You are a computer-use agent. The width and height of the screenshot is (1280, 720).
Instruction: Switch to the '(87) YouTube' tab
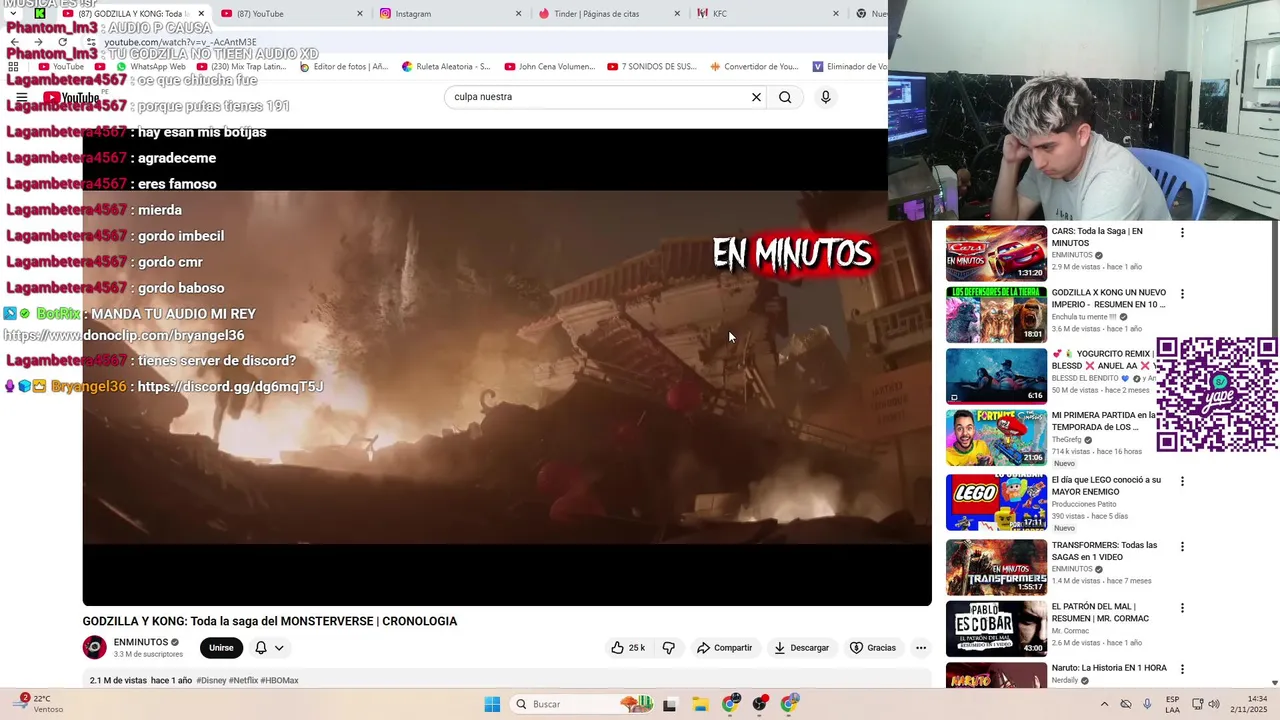click(x=290, y=14)
